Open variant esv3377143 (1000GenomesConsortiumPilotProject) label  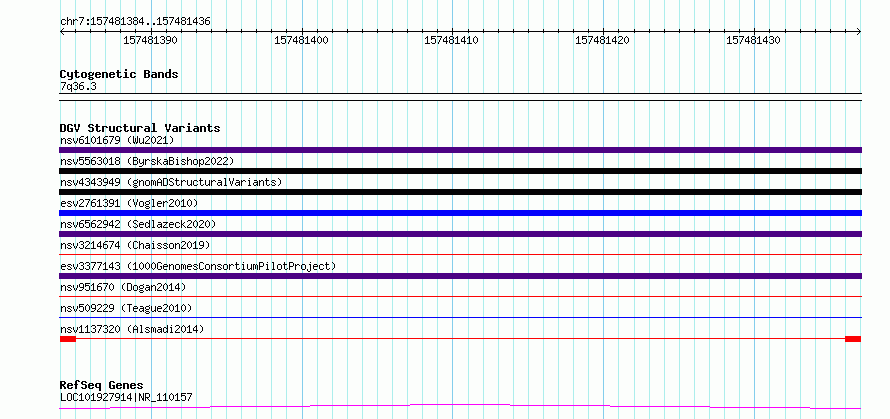click(198, 266)
